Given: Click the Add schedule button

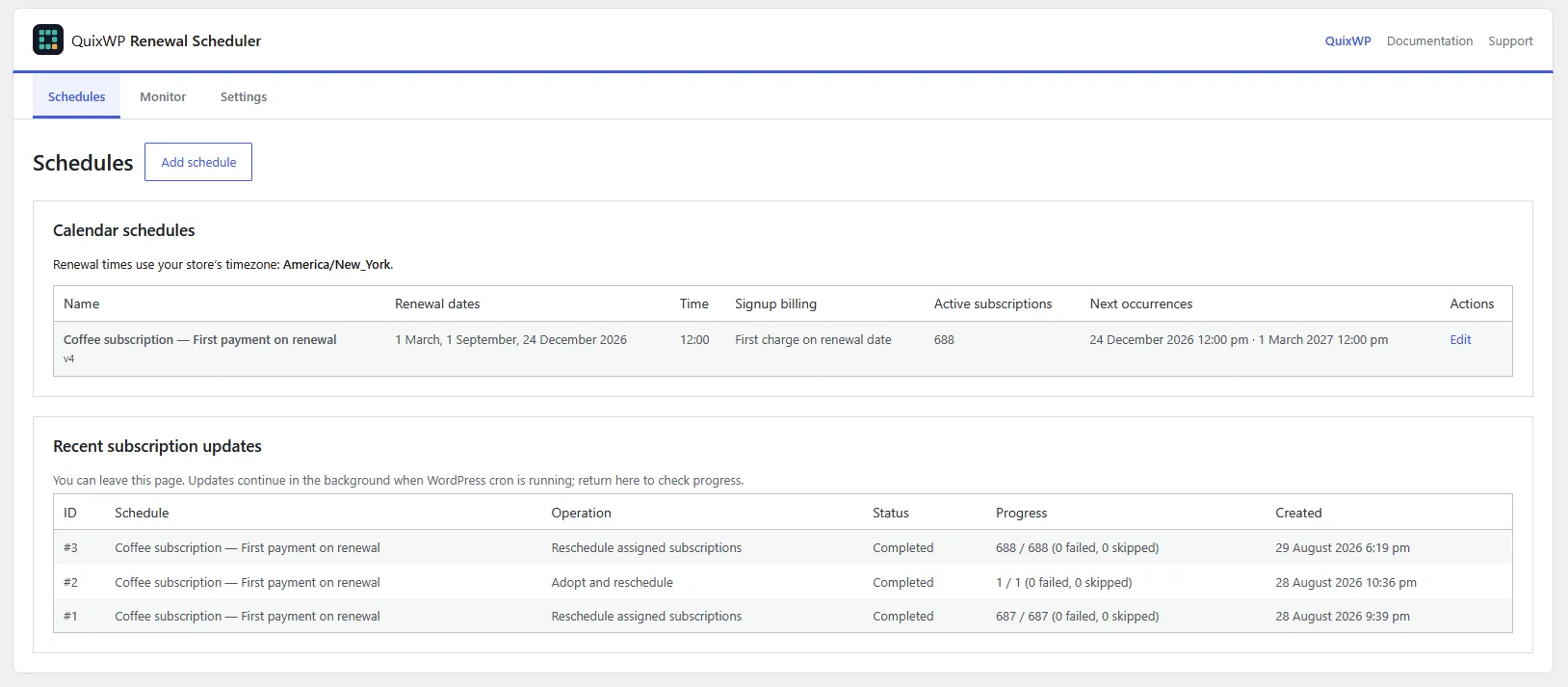Looking at the screenshot, I should [x=198, y=162].
